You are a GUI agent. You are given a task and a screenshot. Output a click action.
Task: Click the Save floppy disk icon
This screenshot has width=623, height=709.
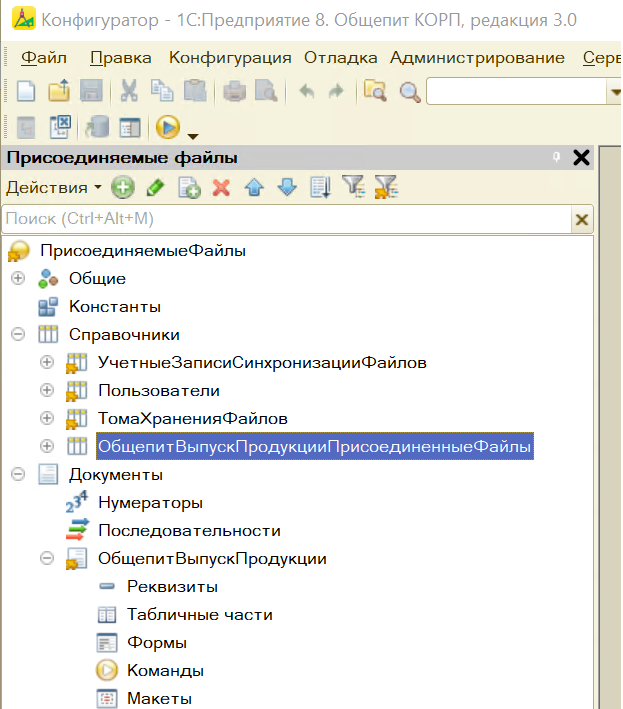click(x=91, y=90)
